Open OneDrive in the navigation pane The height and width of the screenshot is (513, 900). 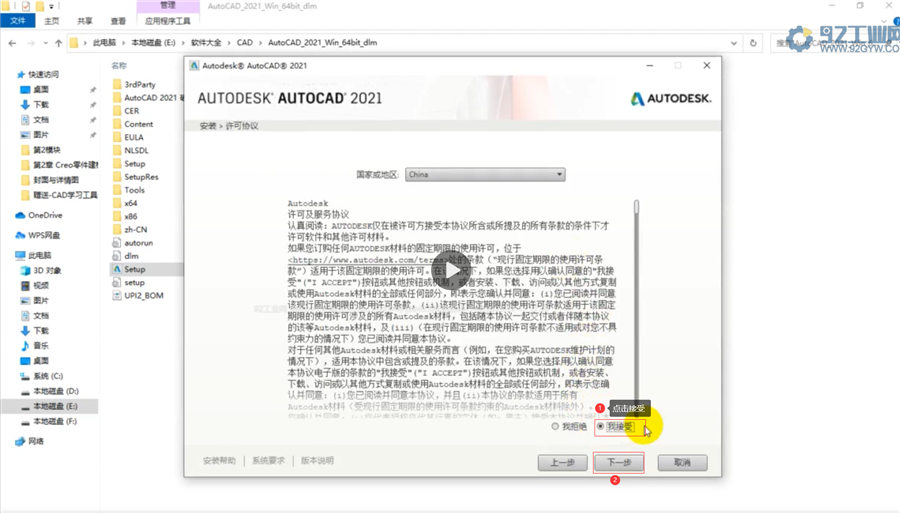point(45,215)
